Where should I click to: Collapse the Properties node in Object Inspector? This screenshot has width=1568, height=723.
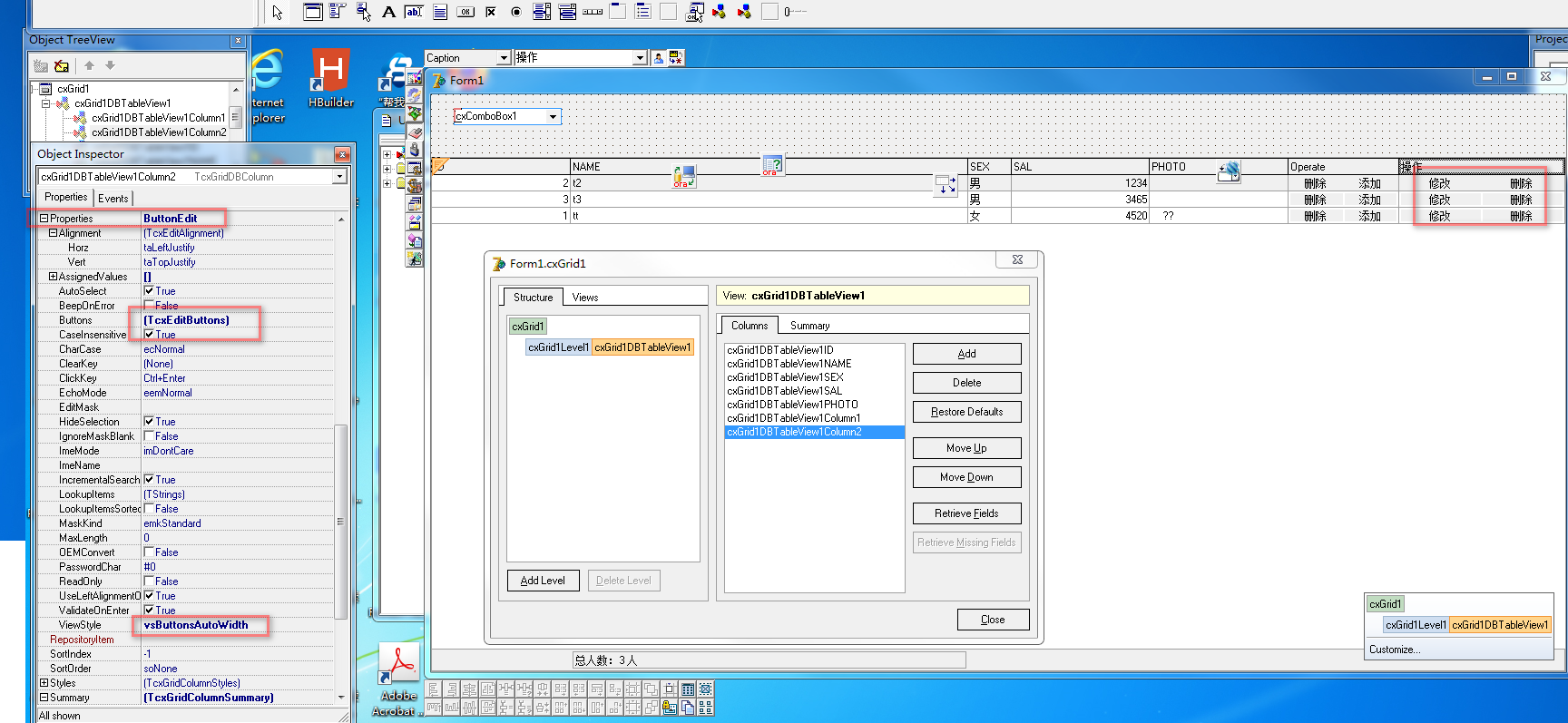pos(44,219)
